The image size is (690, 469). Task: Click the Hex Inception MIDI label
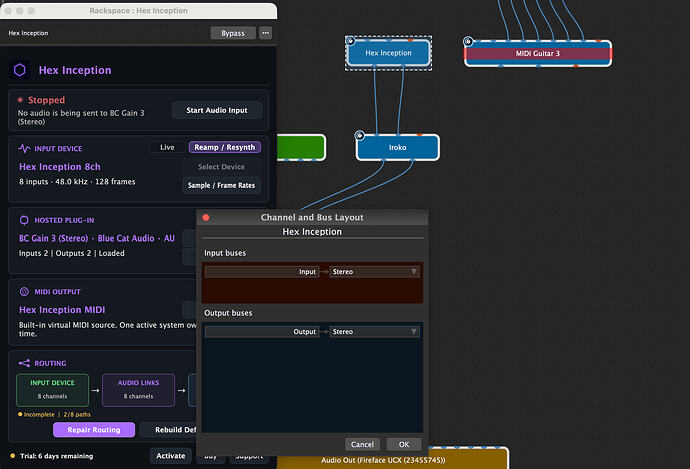tap(62, 310)
